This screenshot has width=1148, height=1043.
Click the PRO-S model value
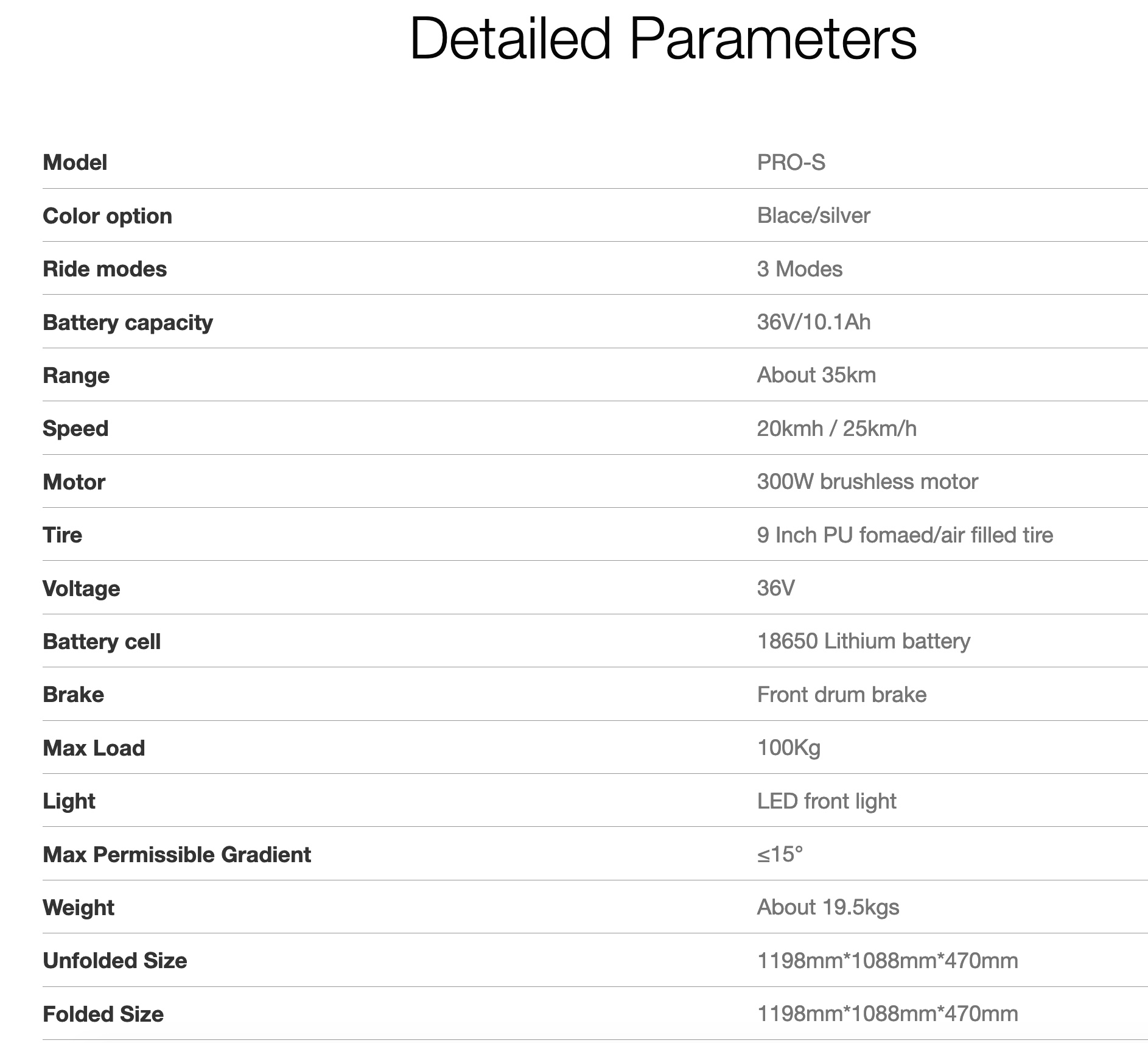791,163
